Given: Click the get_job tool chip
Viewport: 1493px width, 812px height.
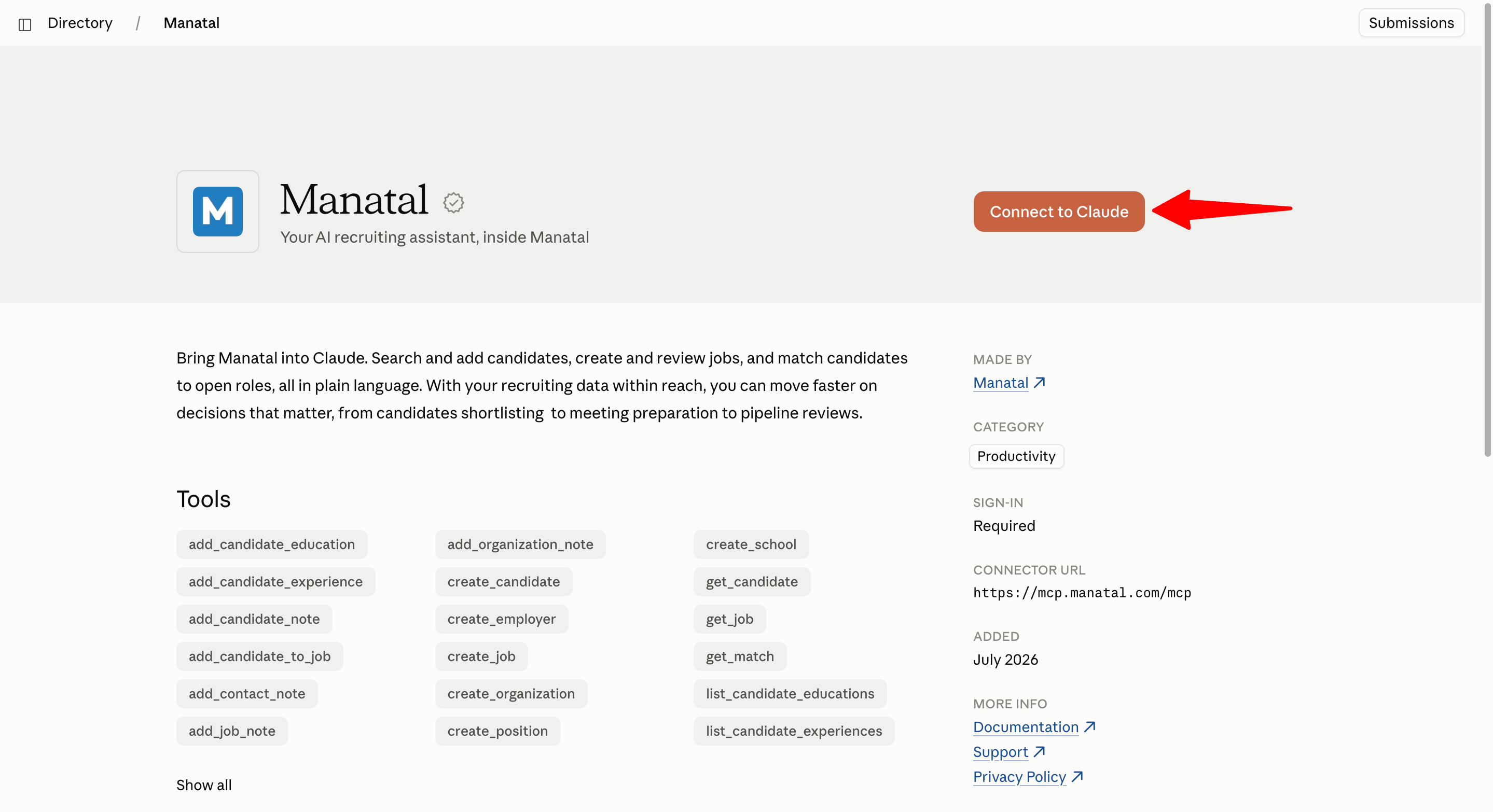Looking at the screenshot, I should tap(730, 619).
